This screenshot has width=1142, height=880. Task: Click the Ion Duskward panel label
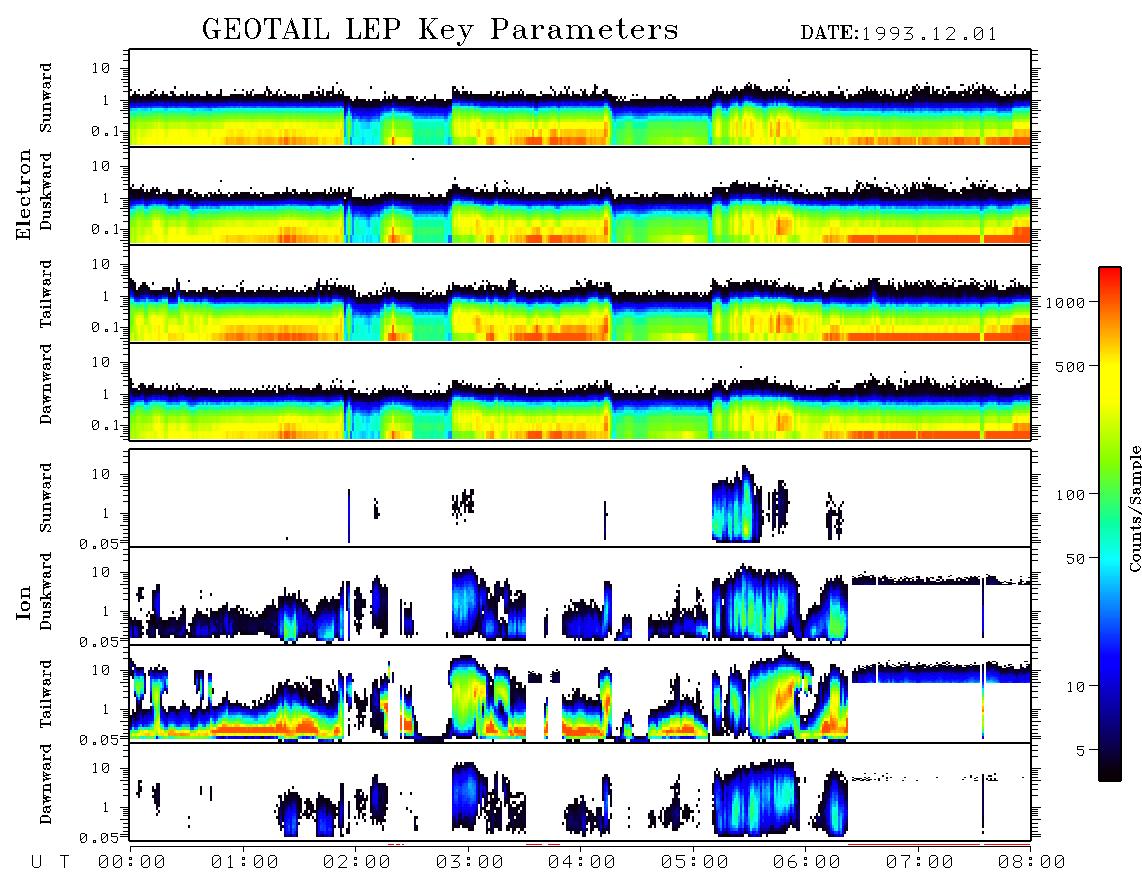coord(46,592)
